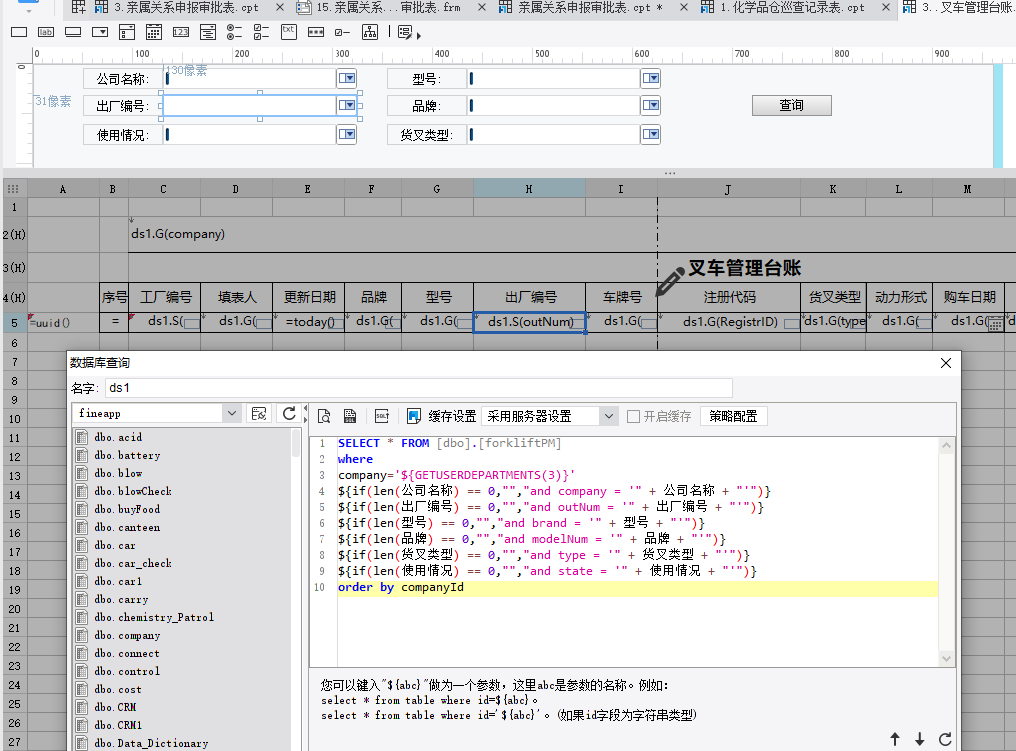Expand the fineapp connection dropdown
Image resolution: width=1016 pixels, height=751 pixels.
pyautogui.click(x=231, y=413)
